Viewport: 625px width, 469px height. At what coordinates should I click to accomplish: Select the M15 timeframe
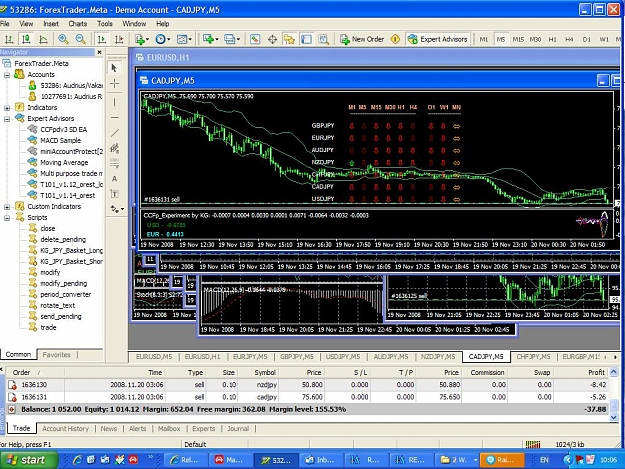(x=518, y=39)
